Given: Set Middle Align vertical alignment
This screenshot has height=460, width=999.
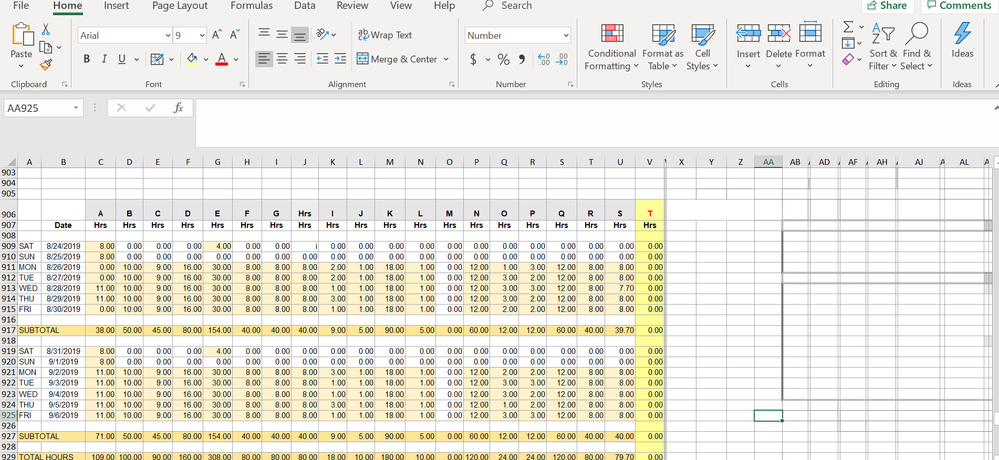Looking at the screenshot, I should [x=282, y=34].
